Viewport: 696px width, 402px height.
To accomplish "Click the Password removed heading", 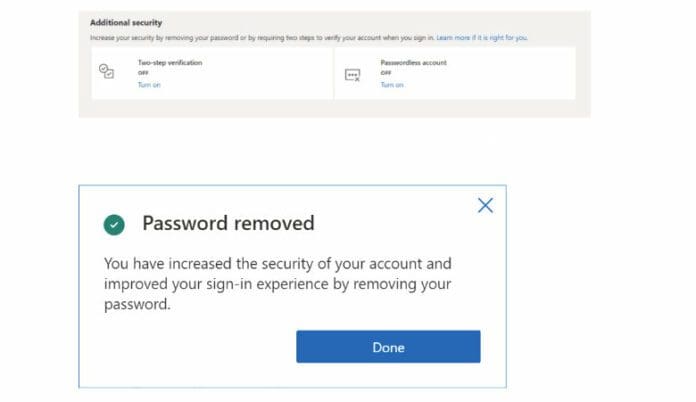I will point(228,223).
